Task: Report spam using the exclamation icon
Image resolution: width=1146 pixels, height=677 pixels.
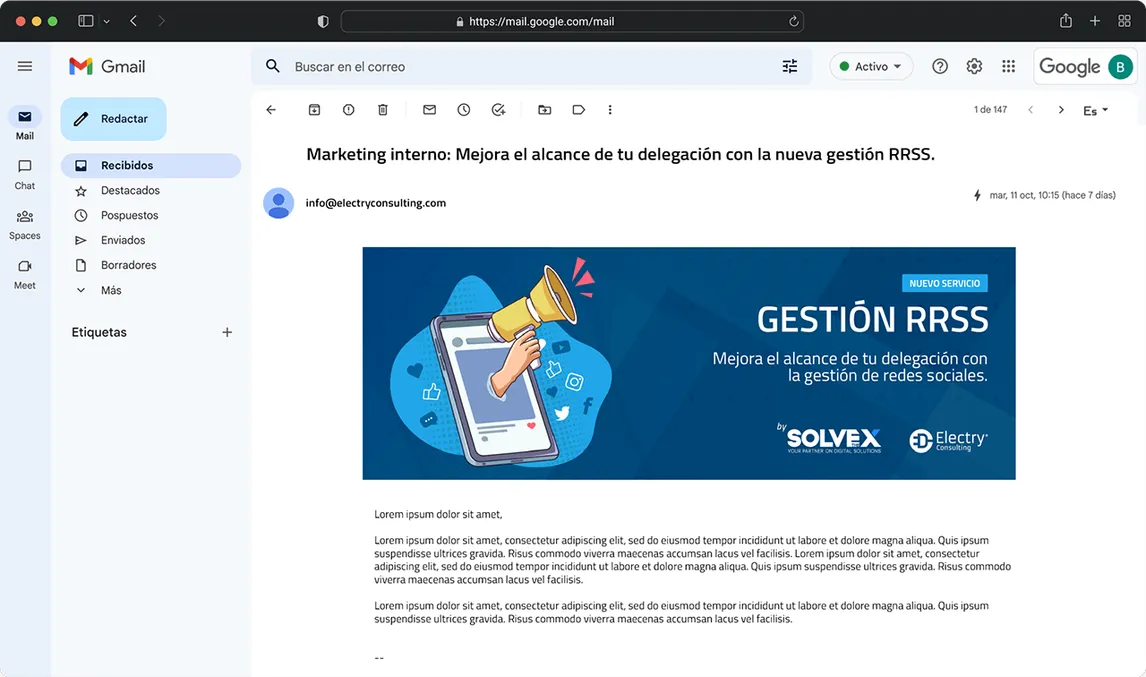Action: click(x=348, y=110)
